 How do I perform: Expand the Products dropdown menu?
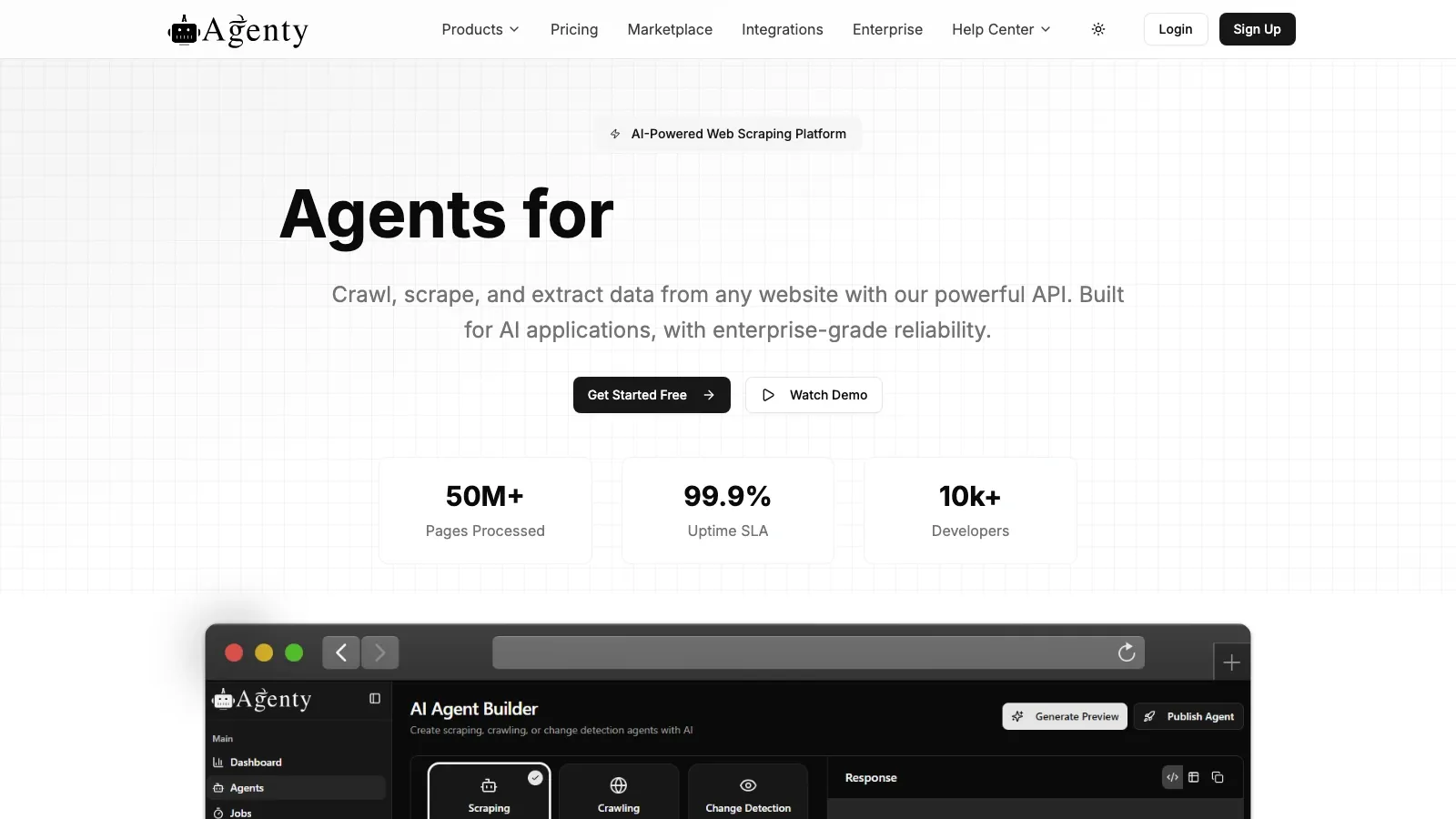tap(480, 29)
